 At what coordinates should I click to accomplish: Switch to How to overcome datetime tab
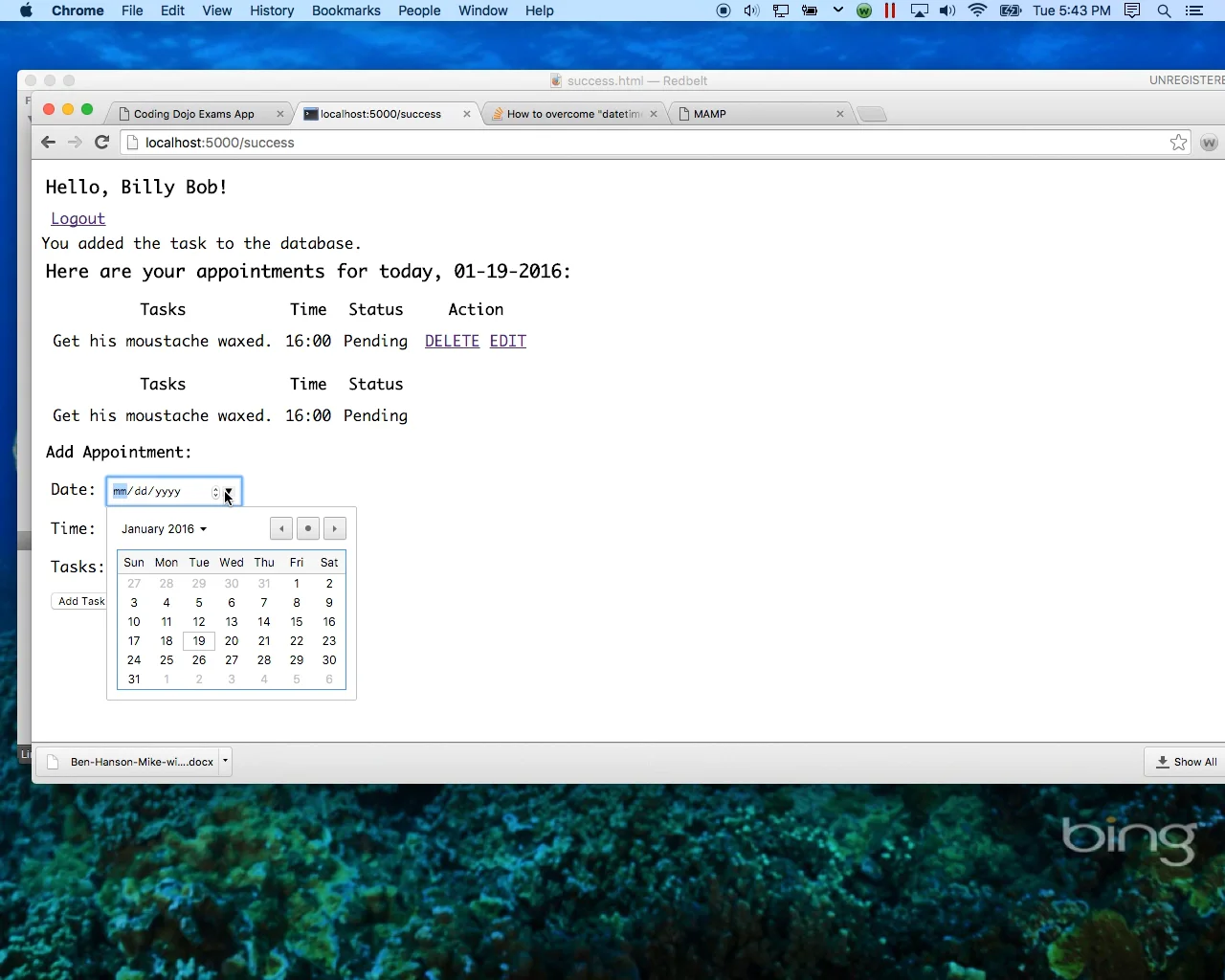click(x=573, y=114)
